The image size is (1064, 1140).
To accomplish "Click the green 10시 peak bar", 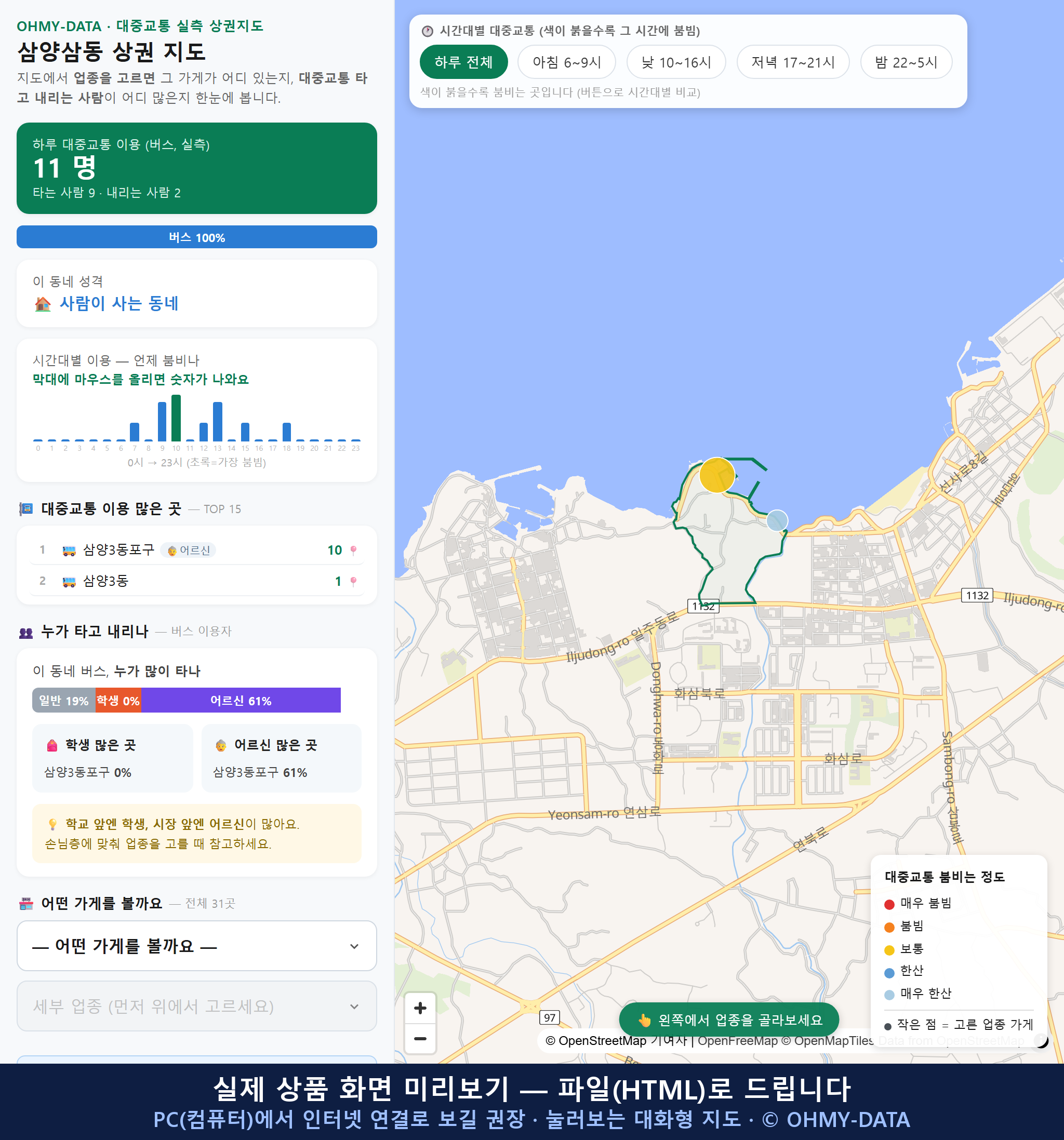I will coord(176,418).
